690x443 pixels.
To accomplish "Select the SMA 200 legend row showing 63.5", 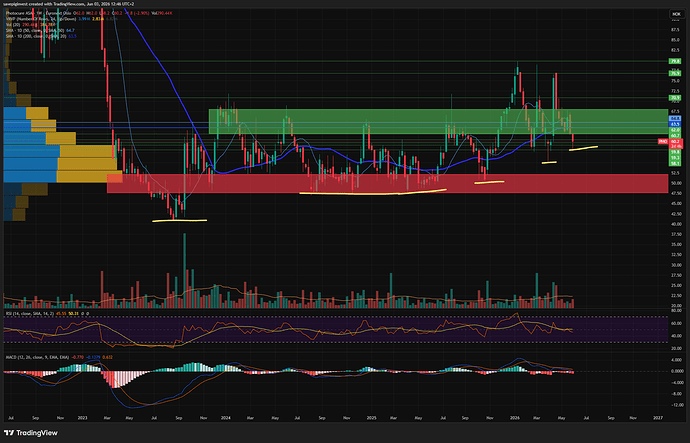I will [x=41, y=36].
